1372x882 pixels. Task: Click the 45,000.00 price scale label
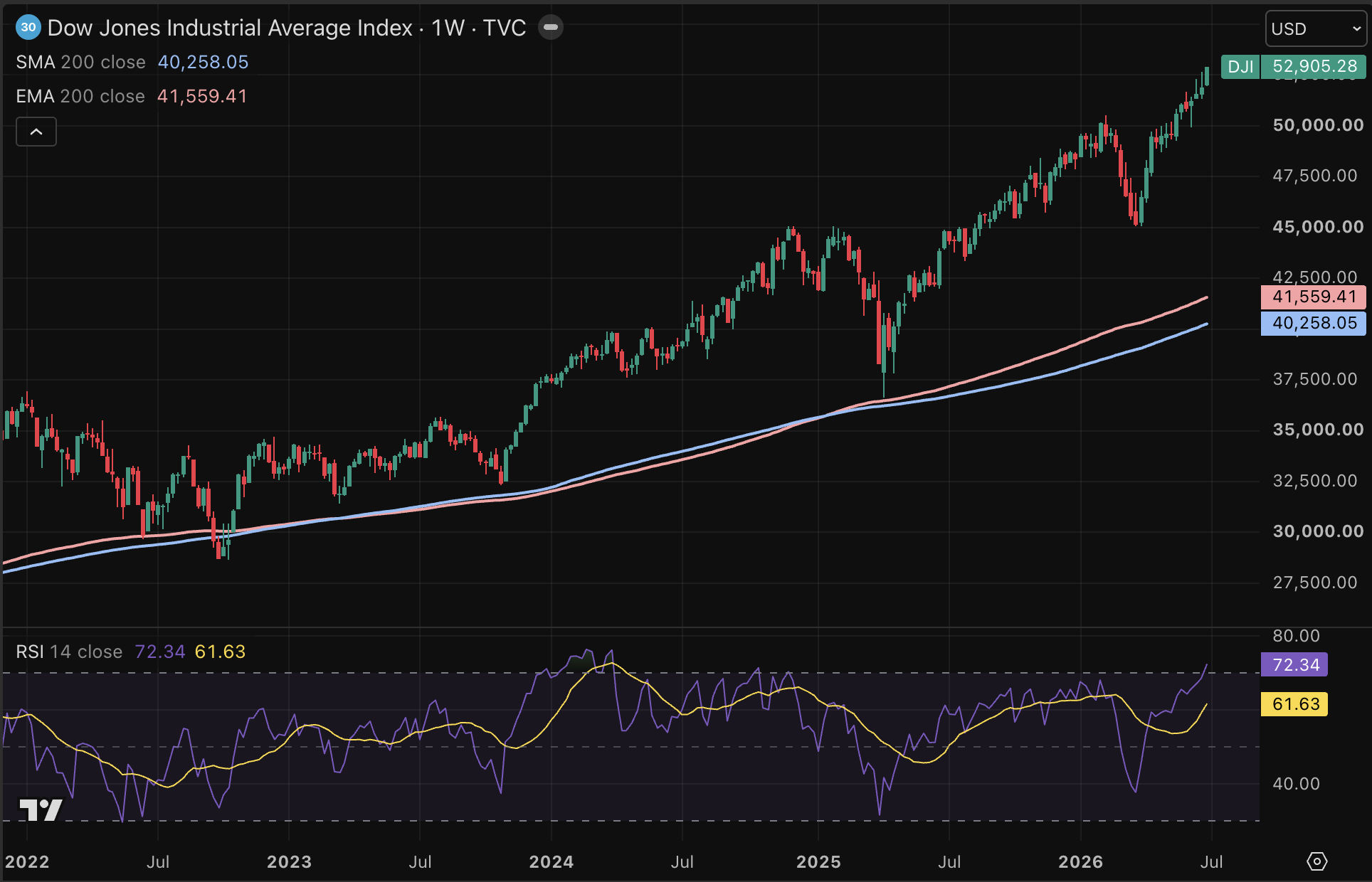[1318, 227]
